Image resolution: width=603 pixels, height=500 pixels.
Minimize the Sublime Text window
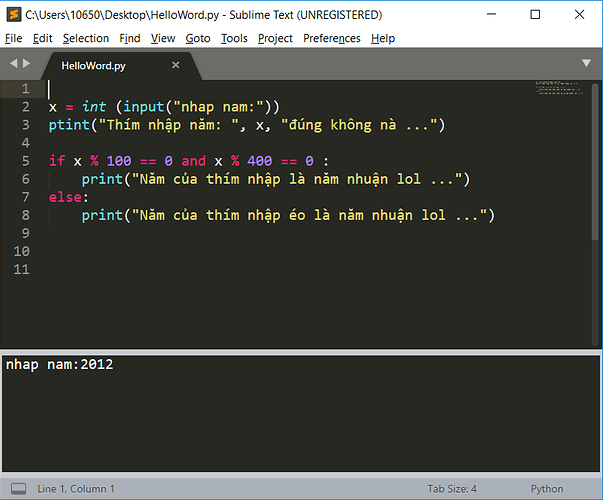tap(492, 15)
